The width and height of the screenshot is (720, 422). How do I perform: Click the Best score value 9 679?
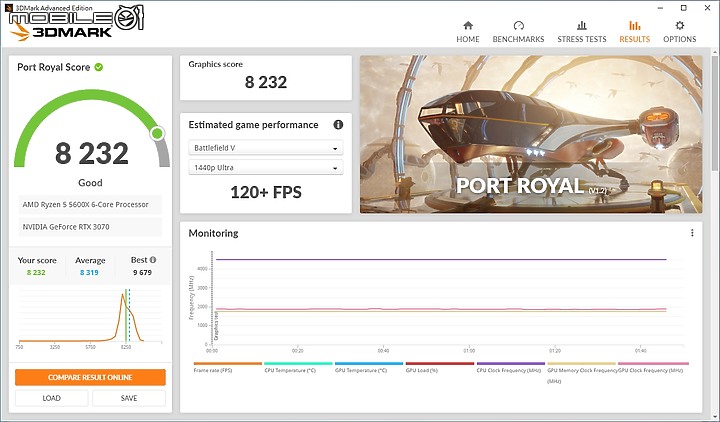[142, 272]
